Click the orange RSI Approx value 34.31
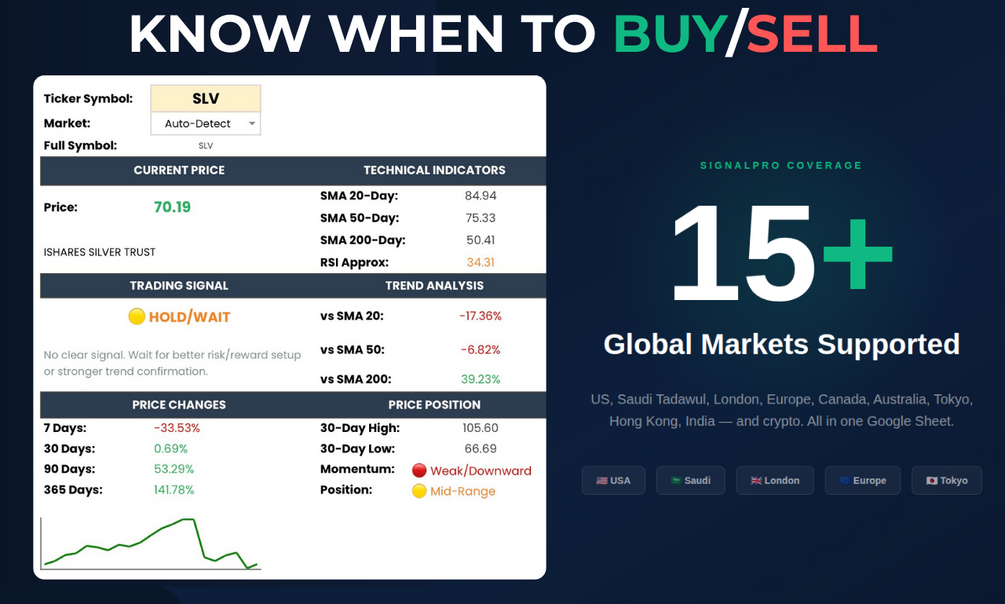 480,262
